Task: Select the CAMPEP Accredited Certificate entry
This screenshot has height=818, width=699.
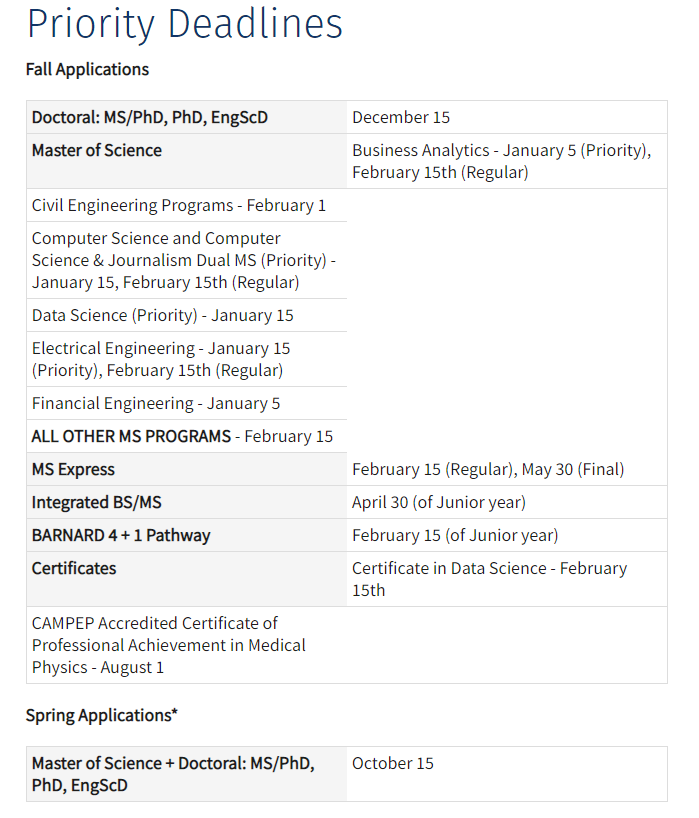Action: point(168,645)
